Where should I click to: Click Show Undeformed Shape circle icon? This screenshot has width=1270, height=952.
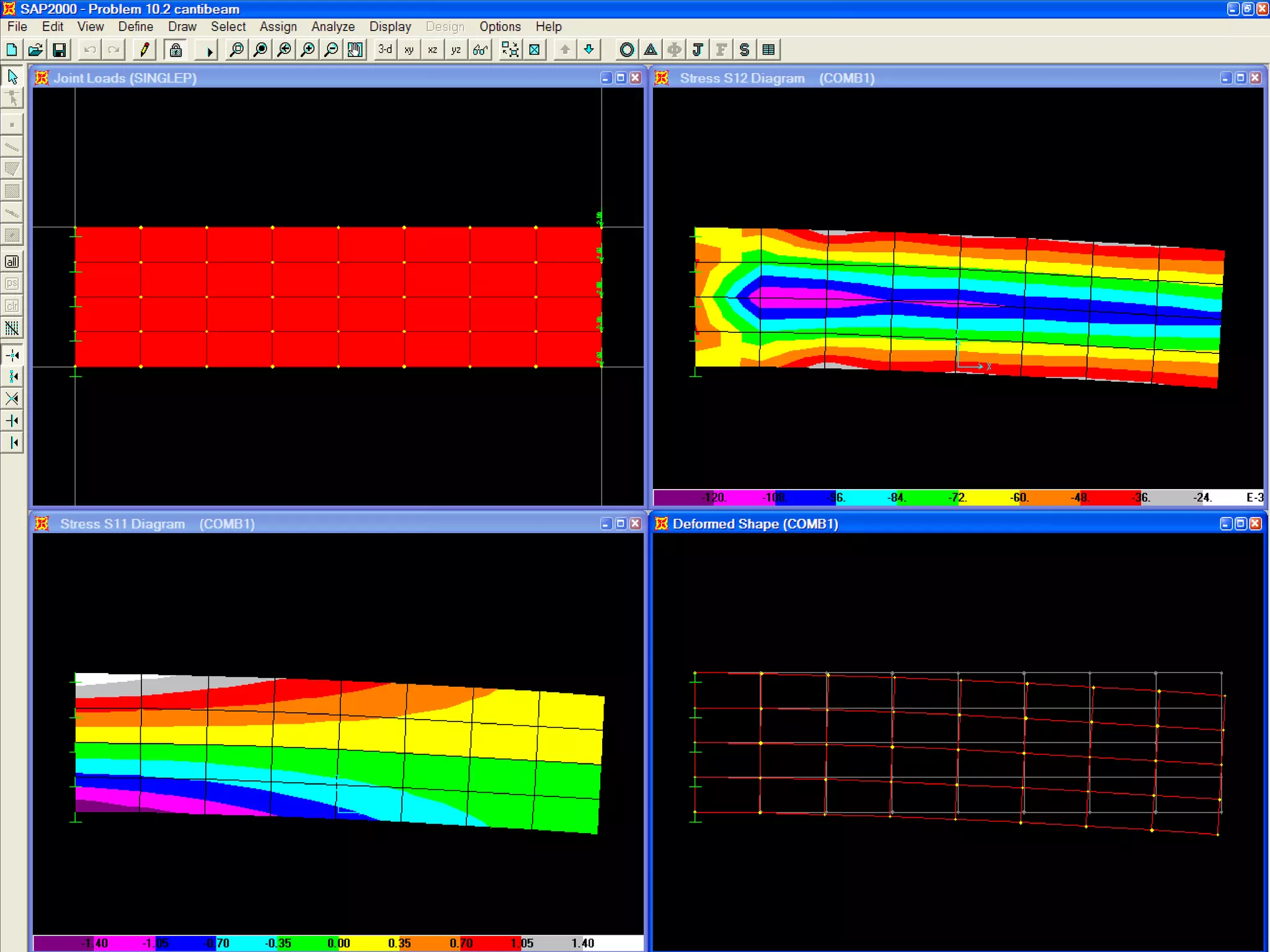coord(627,50)
